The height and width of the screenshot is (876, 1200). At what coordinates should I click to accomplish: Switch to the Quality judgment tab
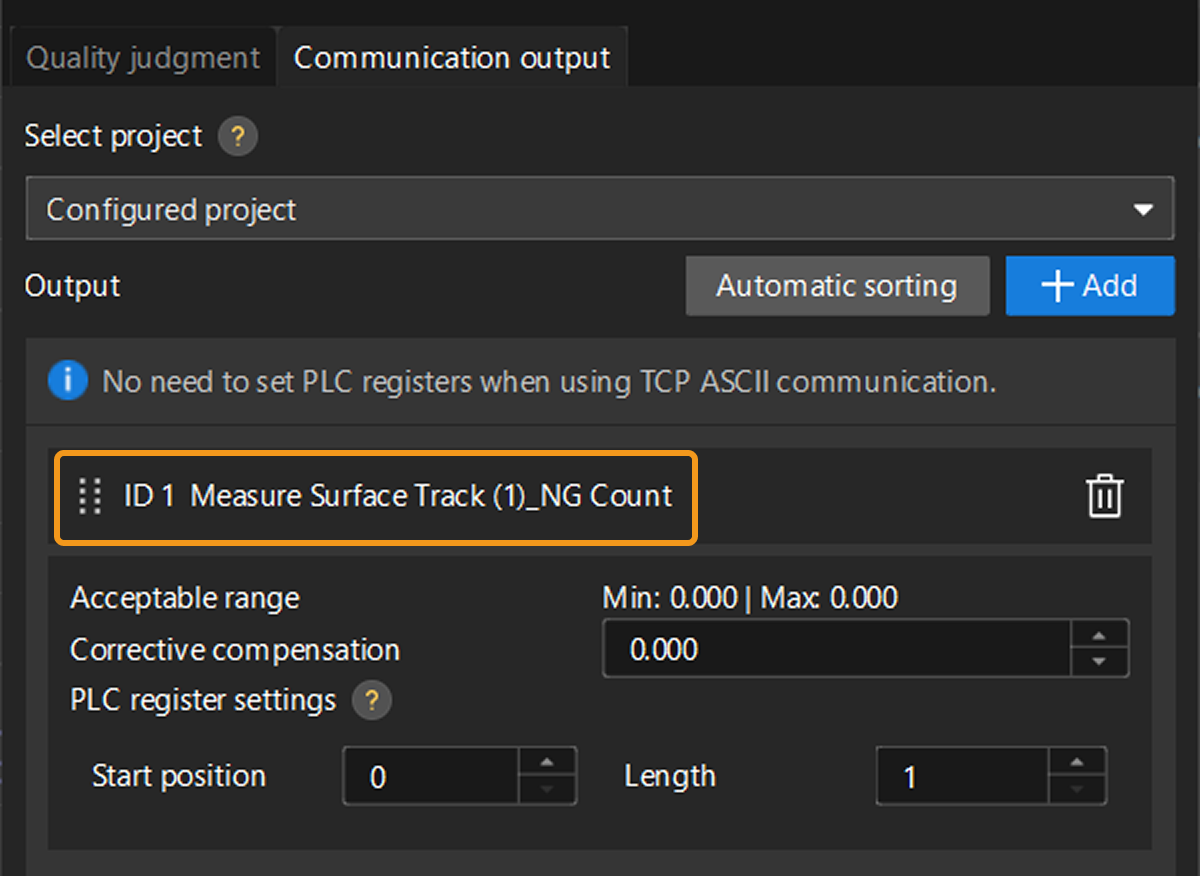142,58
